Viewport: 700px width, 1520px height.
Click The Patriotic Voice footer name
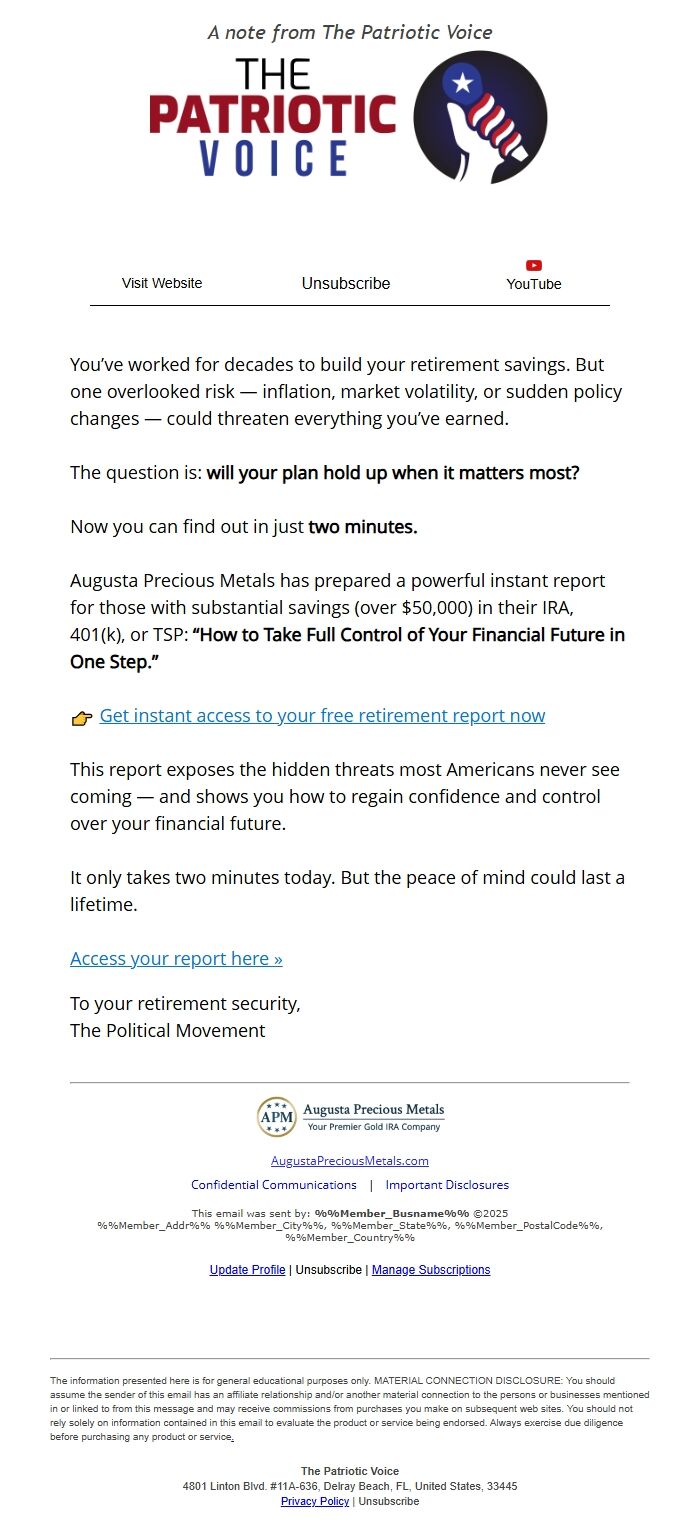350,1471
